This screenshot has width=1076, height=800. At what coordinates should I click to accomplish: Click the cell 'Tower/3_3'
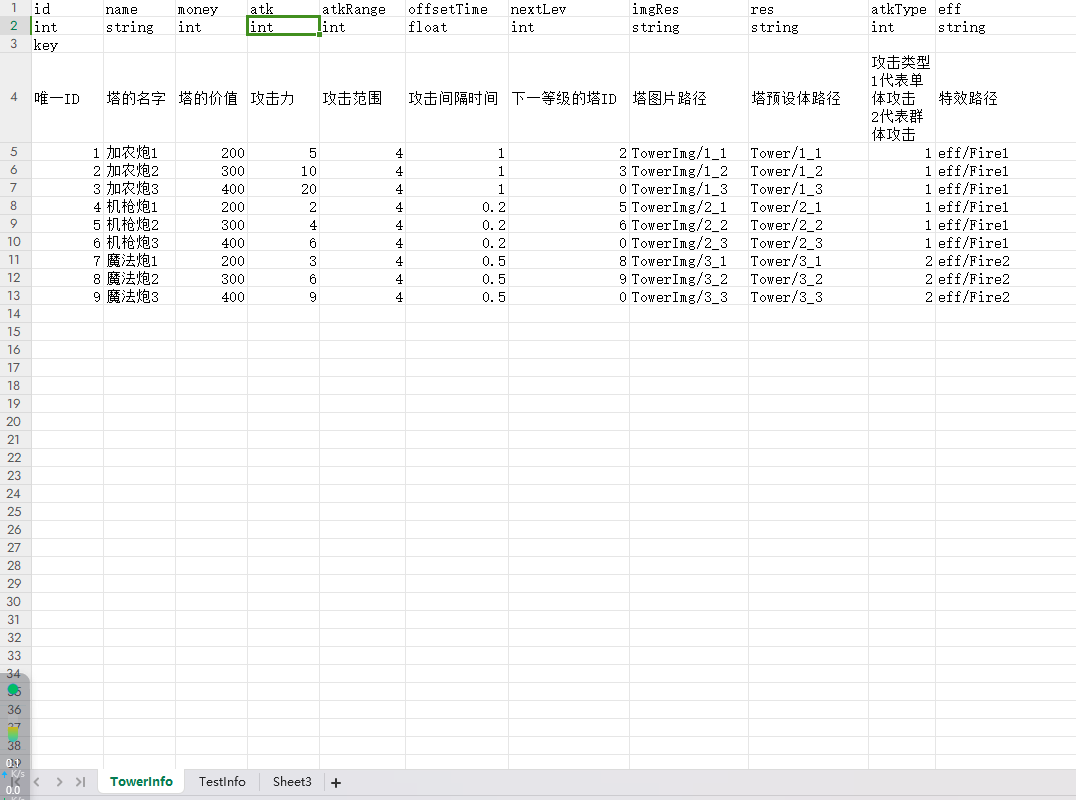(x=807, y=297)
